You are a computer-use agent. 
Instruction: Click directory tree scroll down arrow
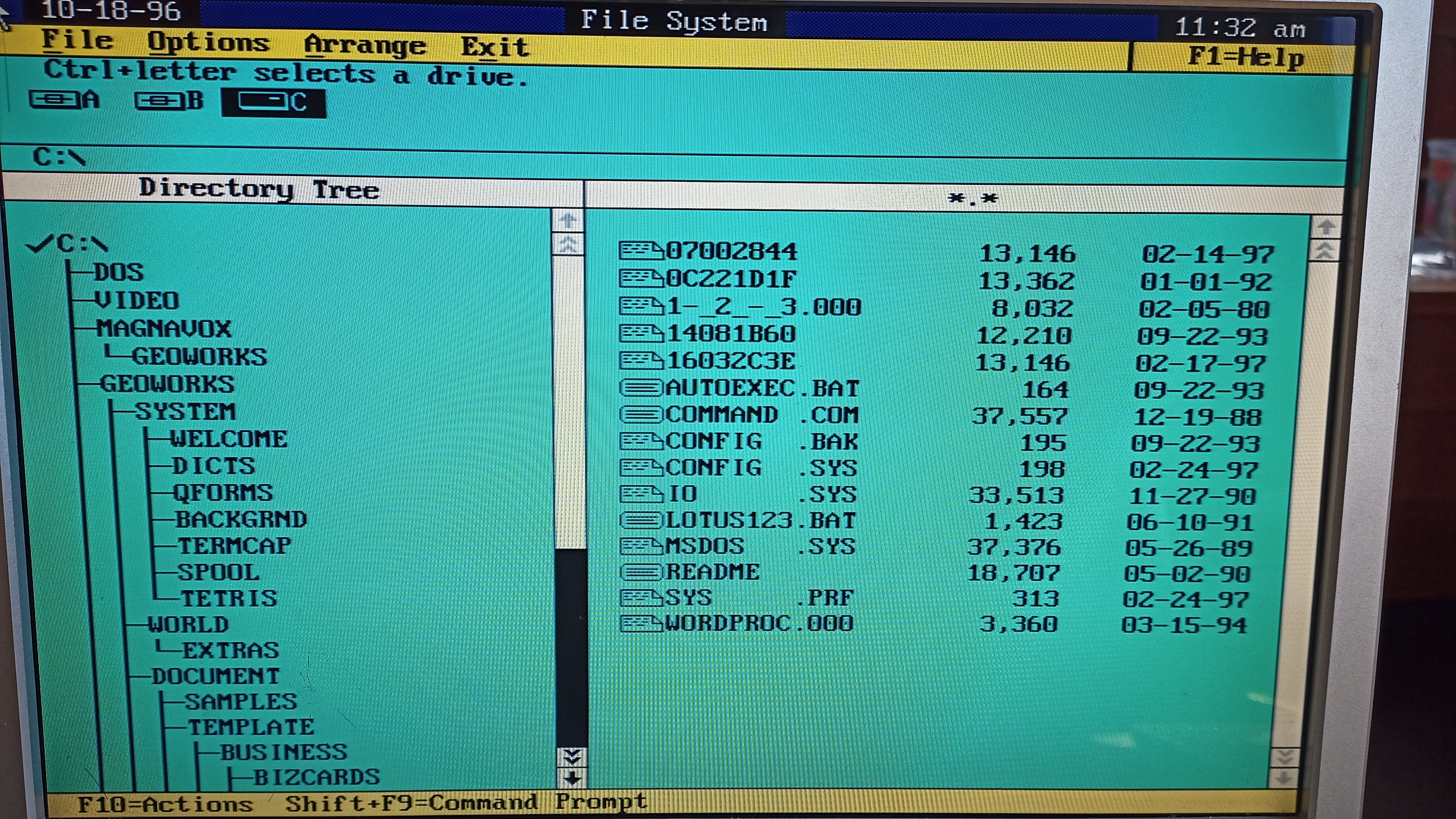coord(572,778)
